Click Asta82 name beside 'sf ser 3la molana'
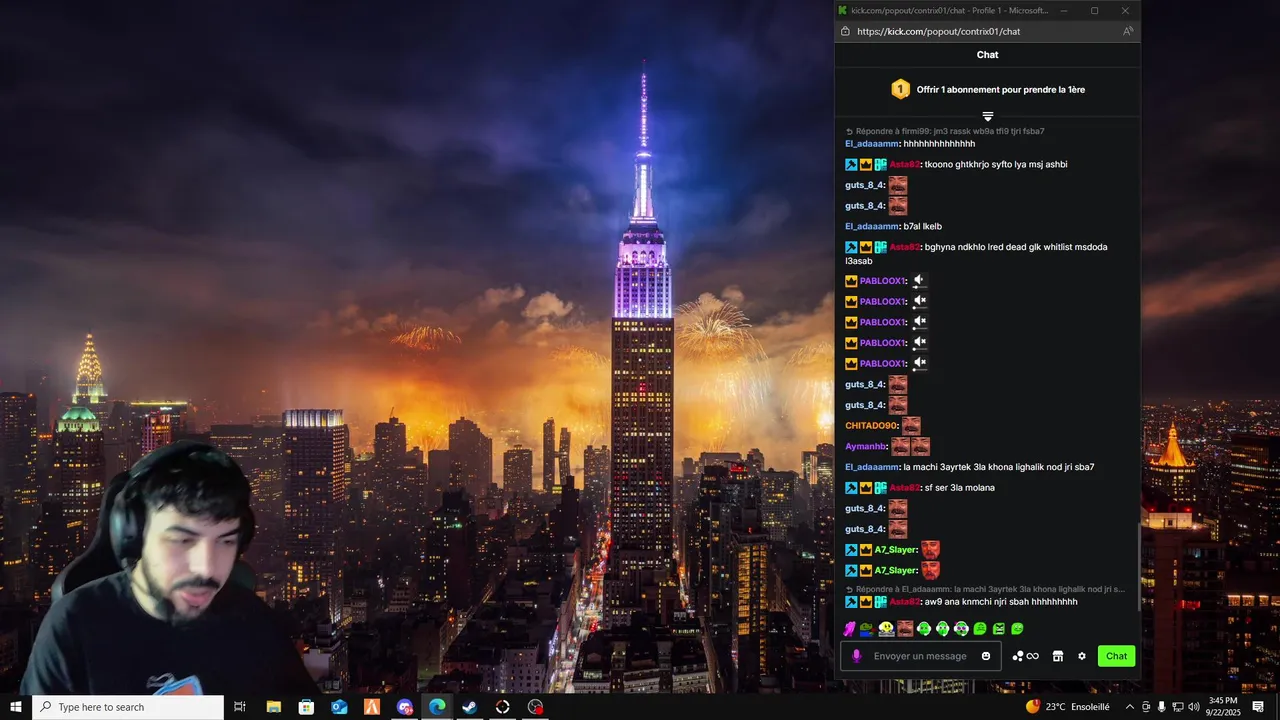Viewport: 1280px width, 720px height. point(905,488)
